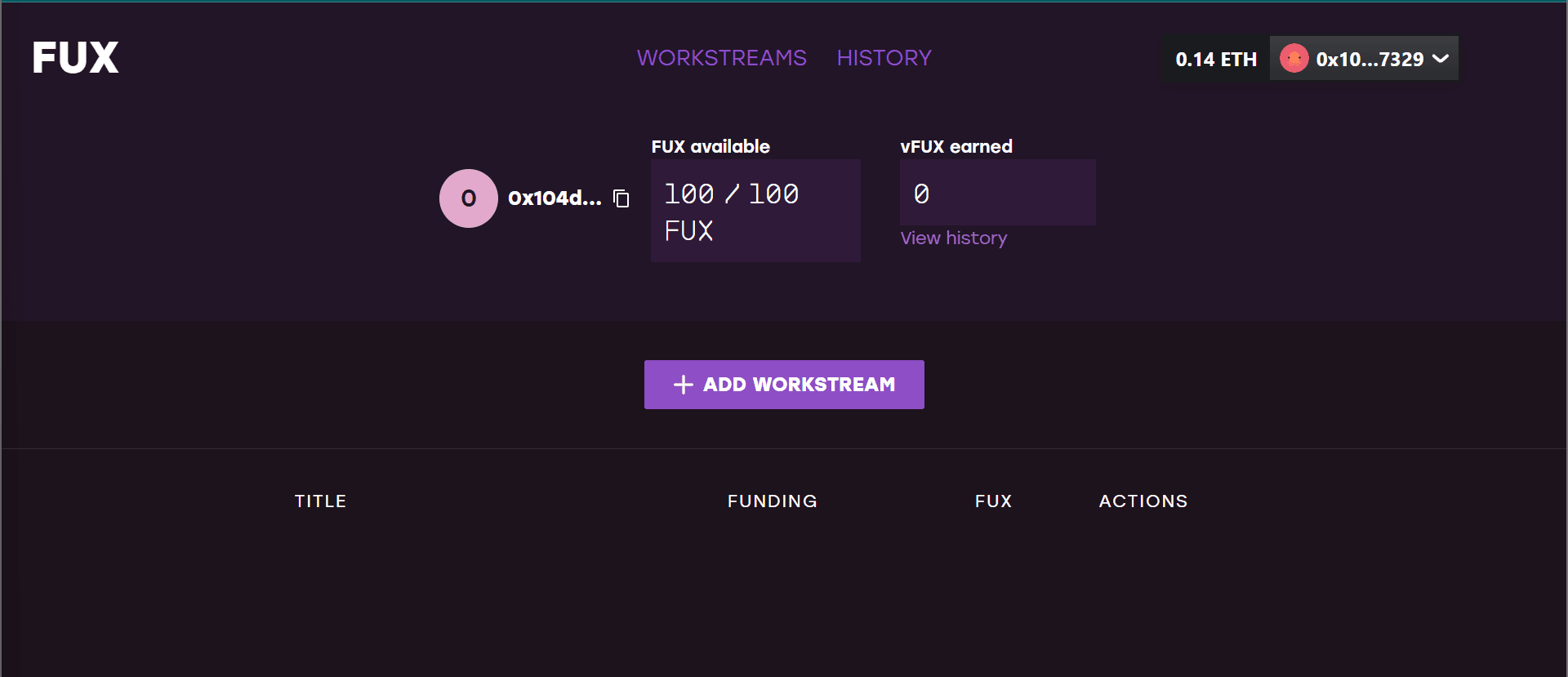The height and width of the screenshot is (677, 1568).
Task: Click the pink profile avatar circle
Action: tap(469, 198)
